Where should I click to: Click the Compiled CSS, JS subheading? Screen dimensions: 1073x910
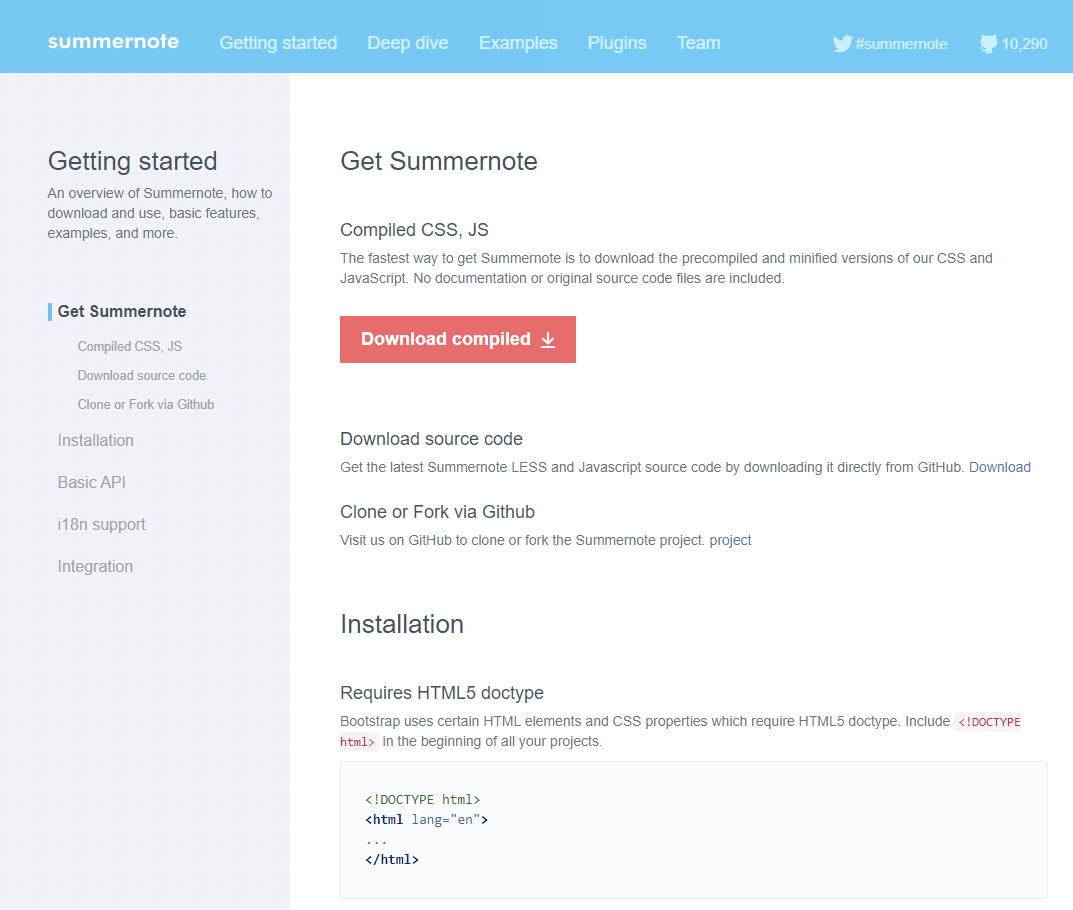(414, 230)
